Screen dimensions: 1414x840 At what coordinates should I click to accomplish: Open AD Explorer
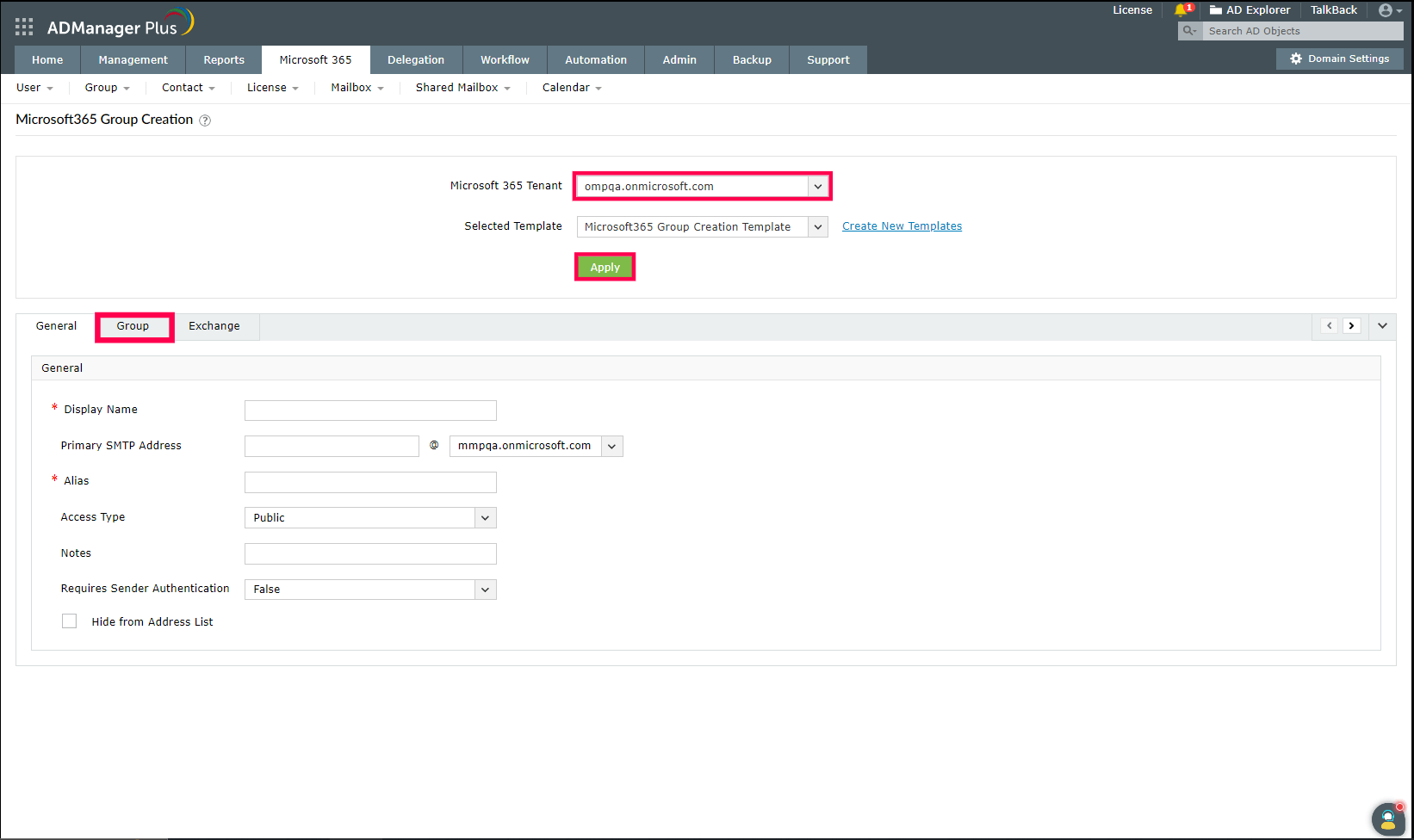(x=1250, y=10)
